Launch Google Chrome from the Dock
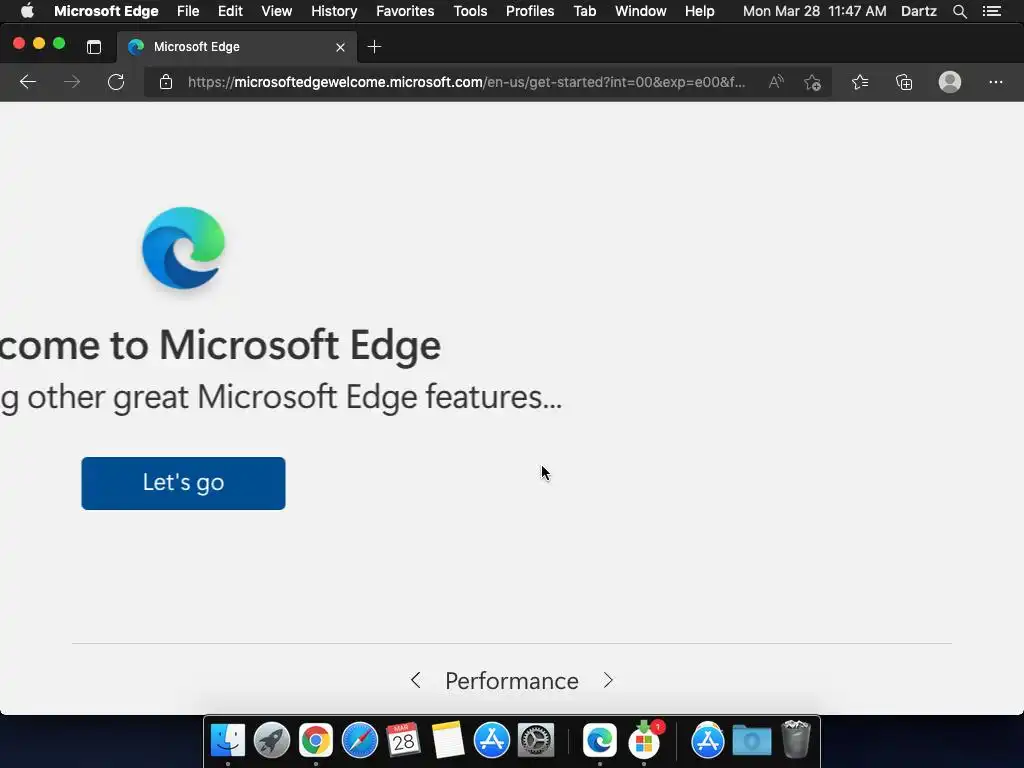Viewport: 1024px width, 768px height. (316, 741)
